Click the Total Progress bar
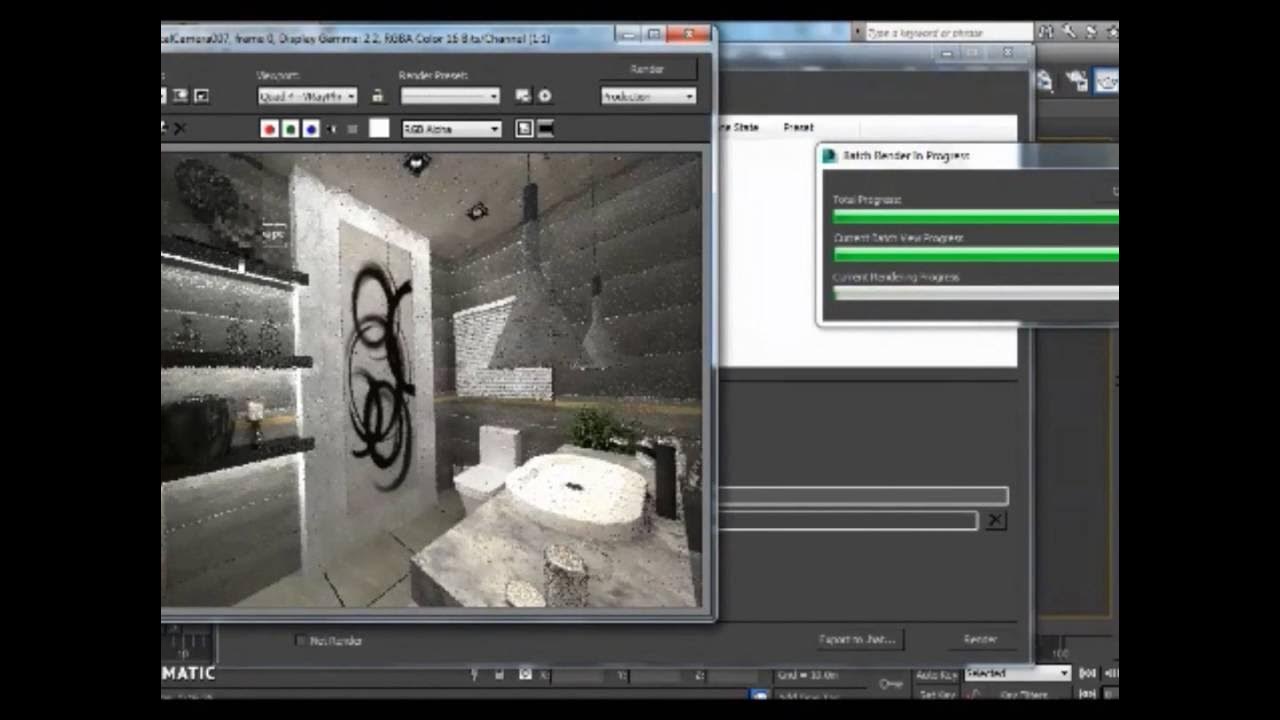 coord(975,217)
